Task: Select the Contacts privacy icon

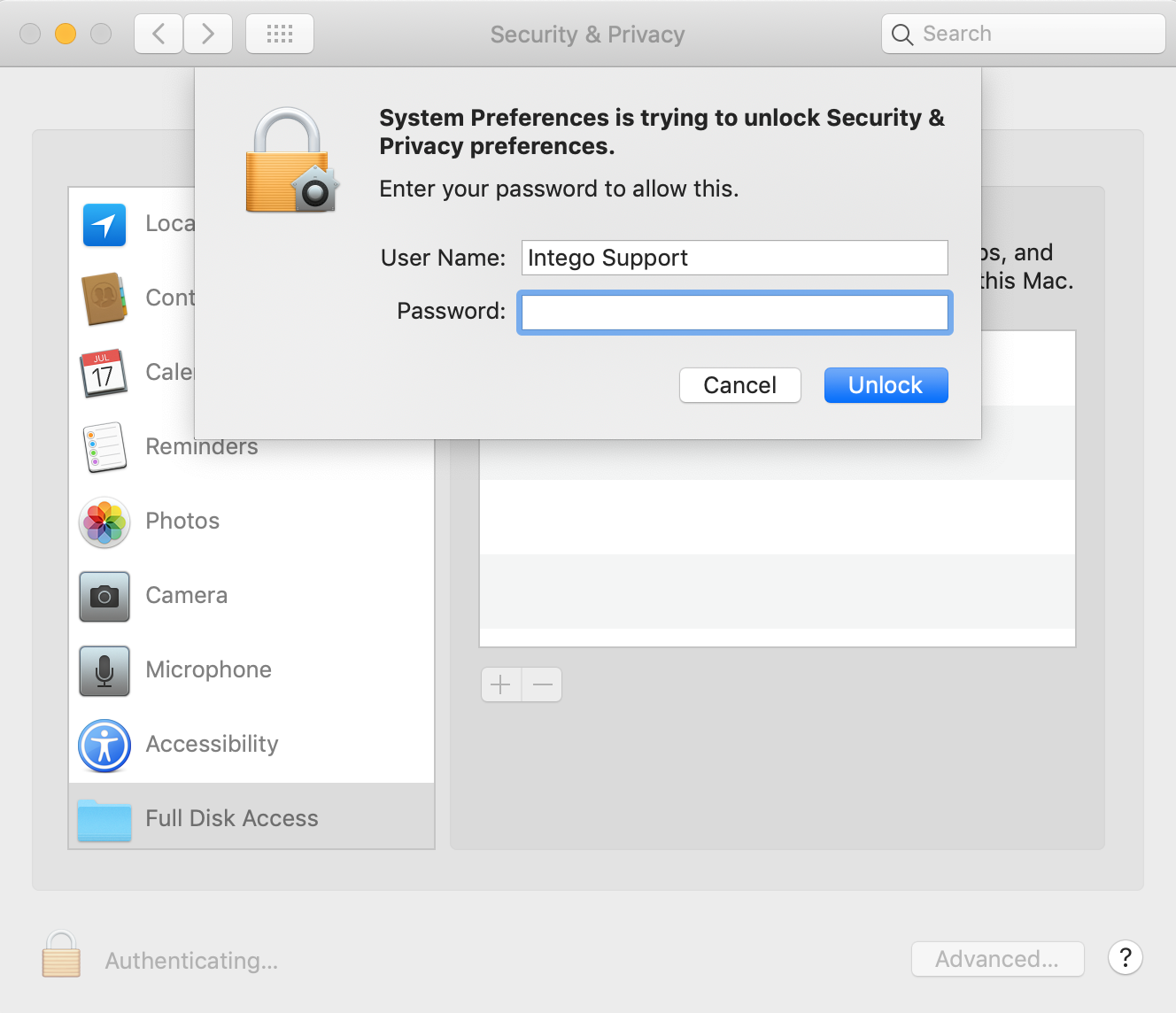Action: (x=104, y=299)
